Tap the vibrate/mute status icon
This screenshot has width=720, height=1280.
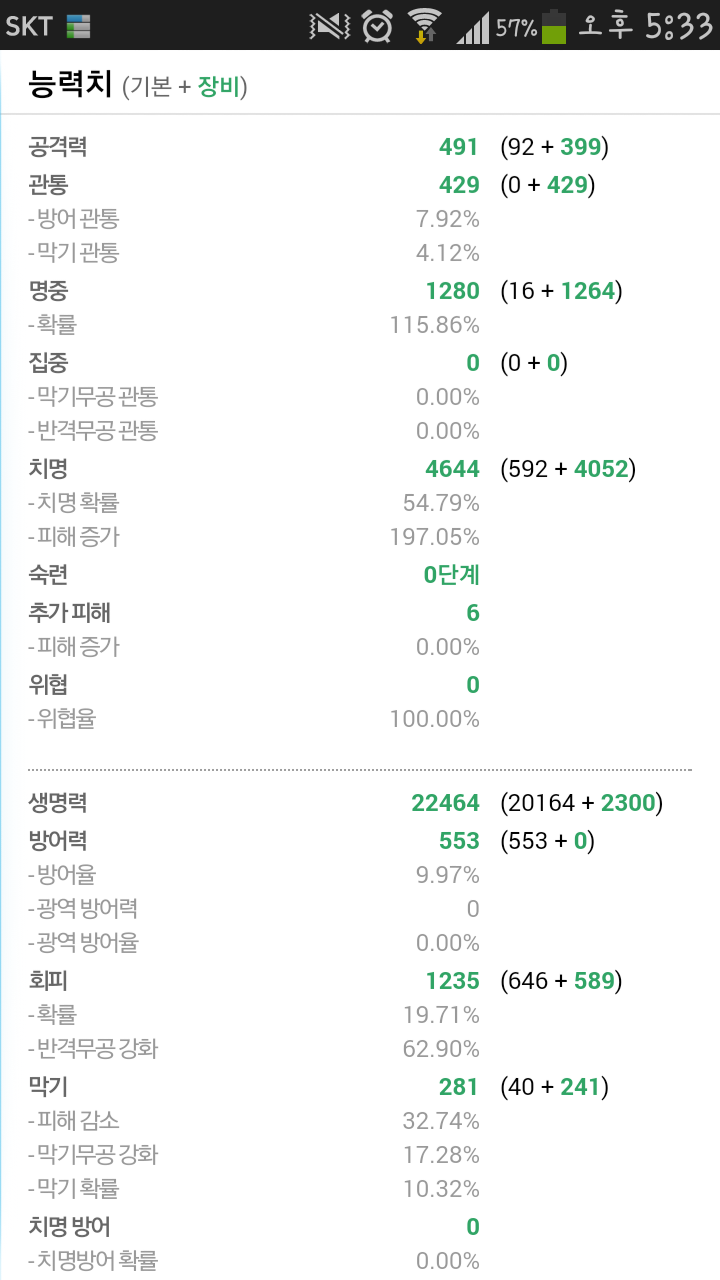click(x=329, y=26)
